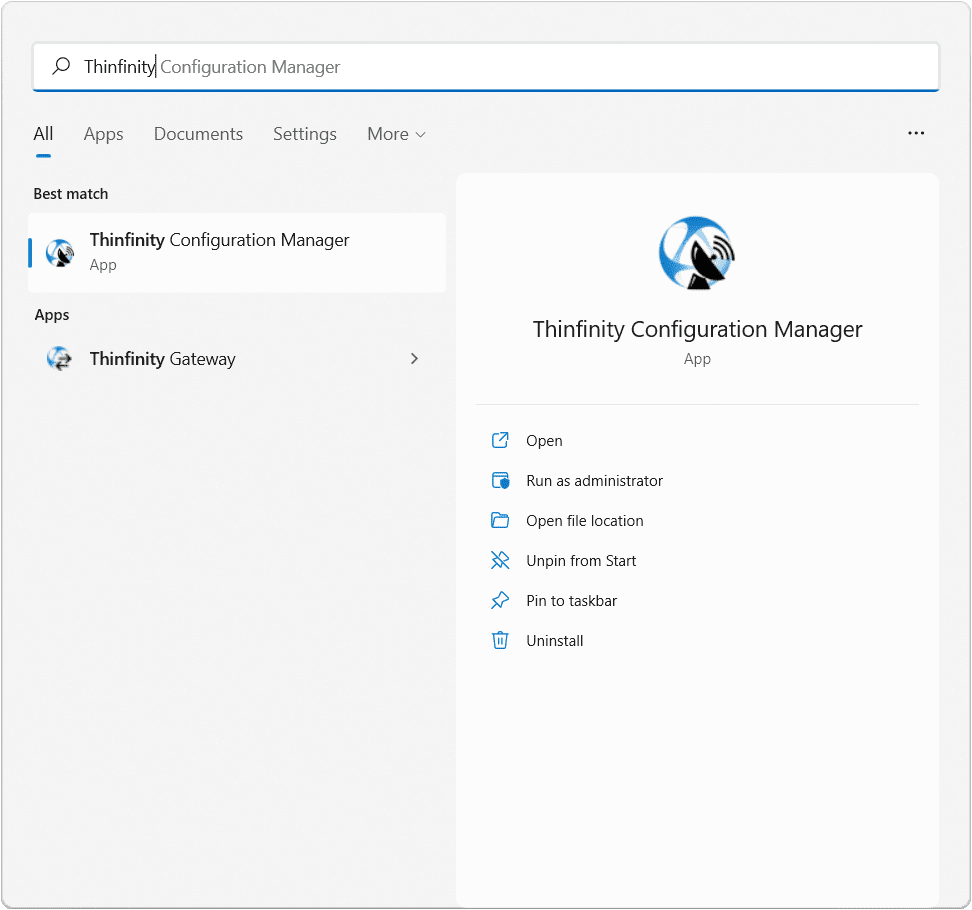
Task: Click the Thinfinity Configuration Manager result icon
Action: [x=60, y=252]
